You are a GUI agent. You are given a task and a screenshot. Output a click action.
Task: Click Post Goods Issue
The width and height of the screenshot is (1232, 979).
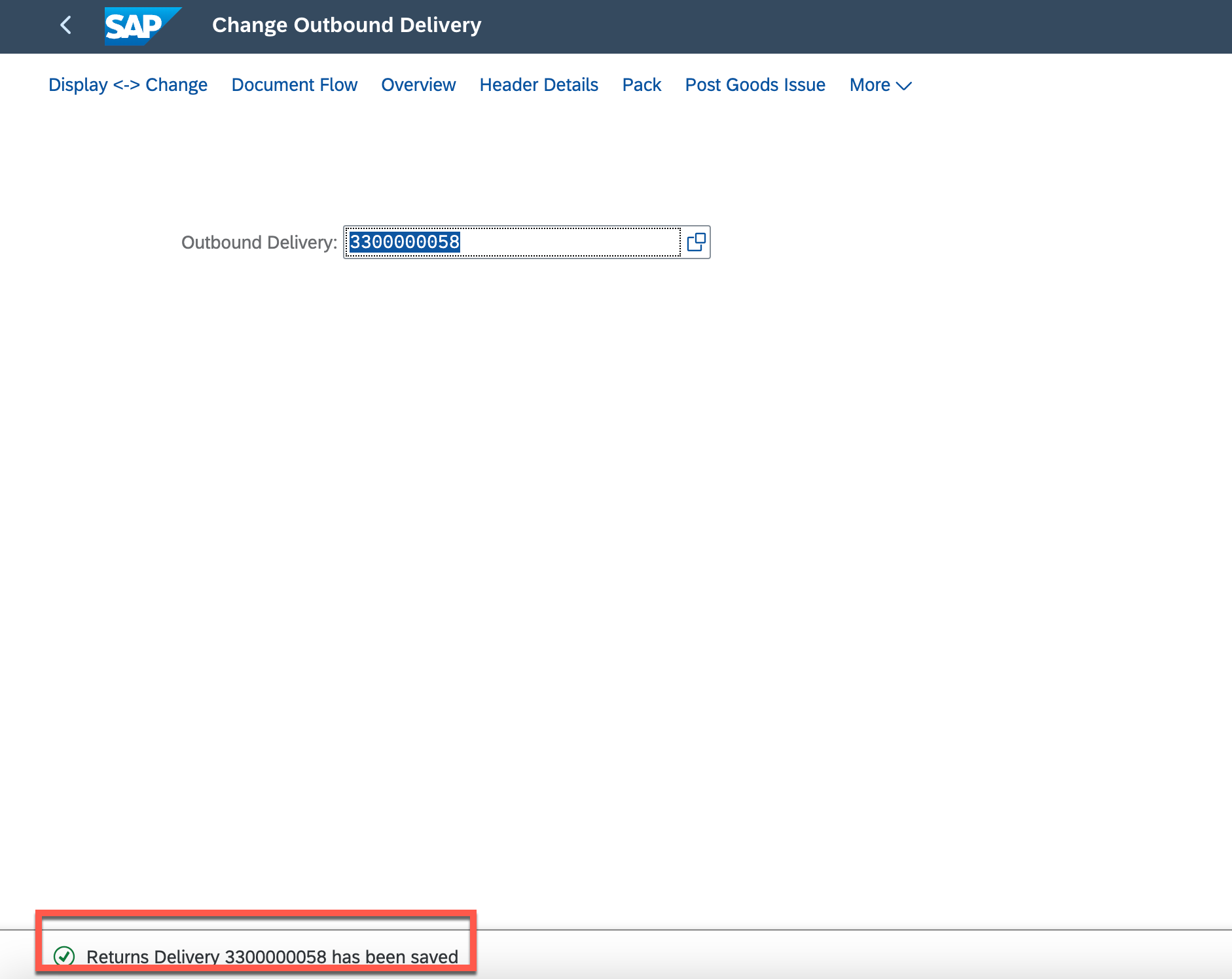(x=755, y=85)
